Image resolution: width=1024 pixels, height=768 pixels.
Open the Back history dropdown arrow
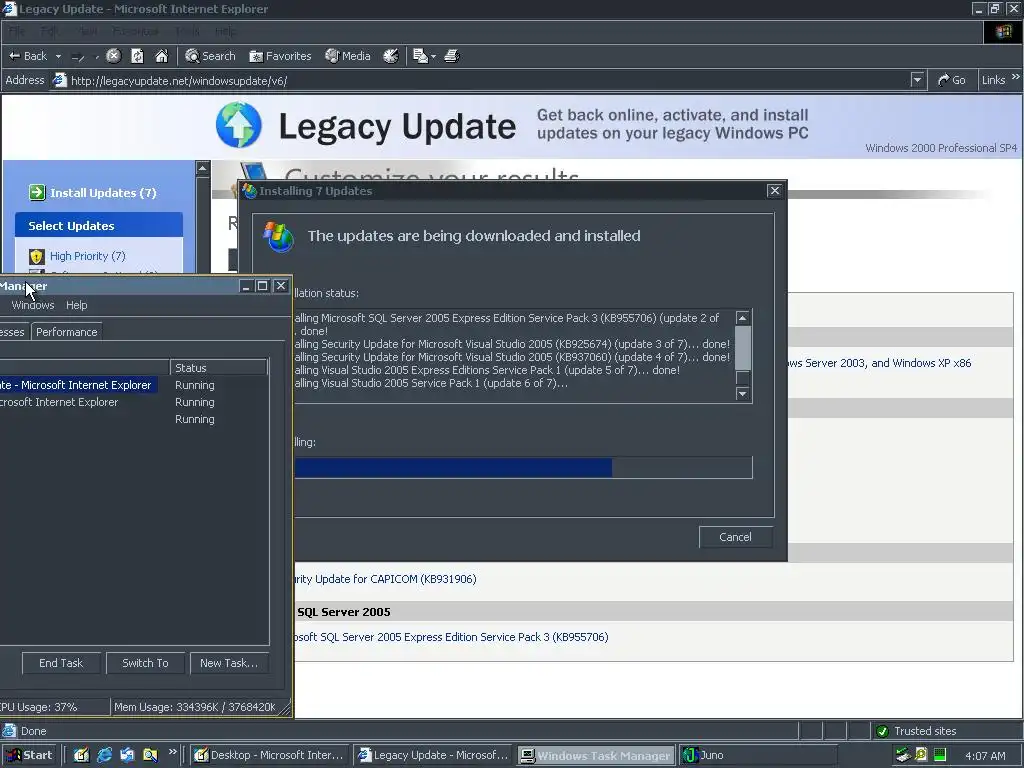[58, 56]
